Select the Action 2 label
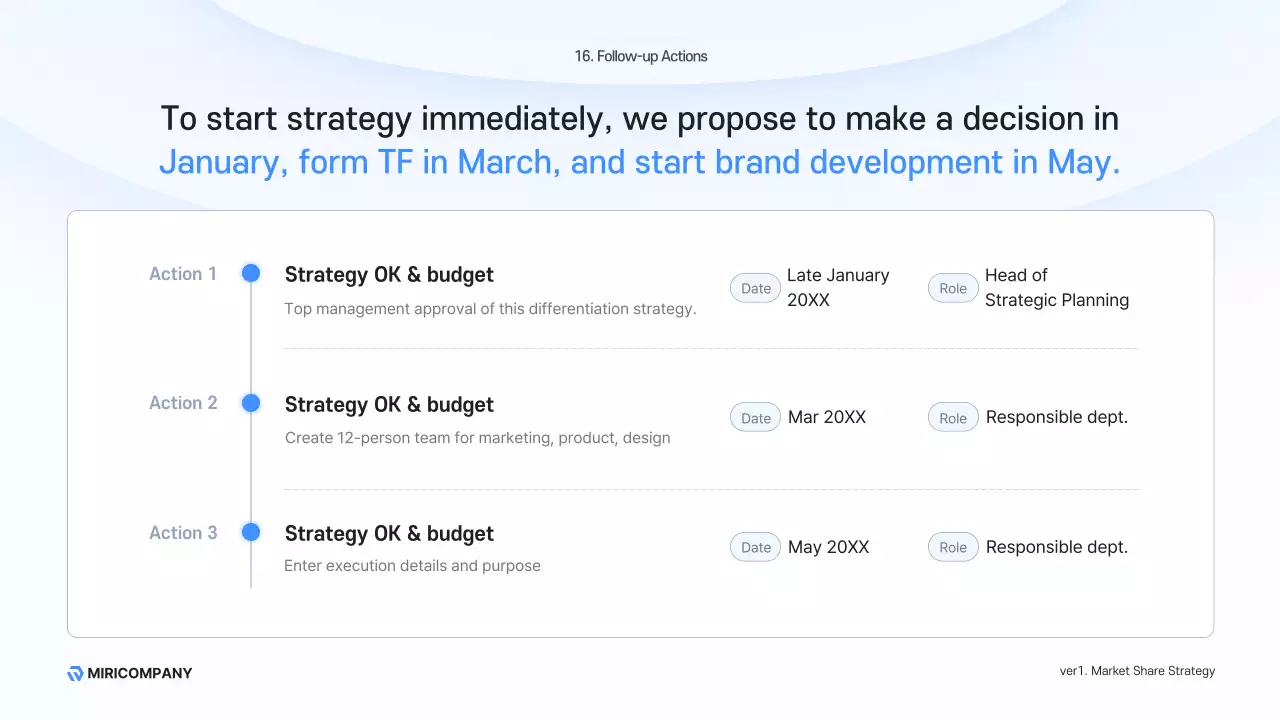The image size is (1280, 720). 183,403
